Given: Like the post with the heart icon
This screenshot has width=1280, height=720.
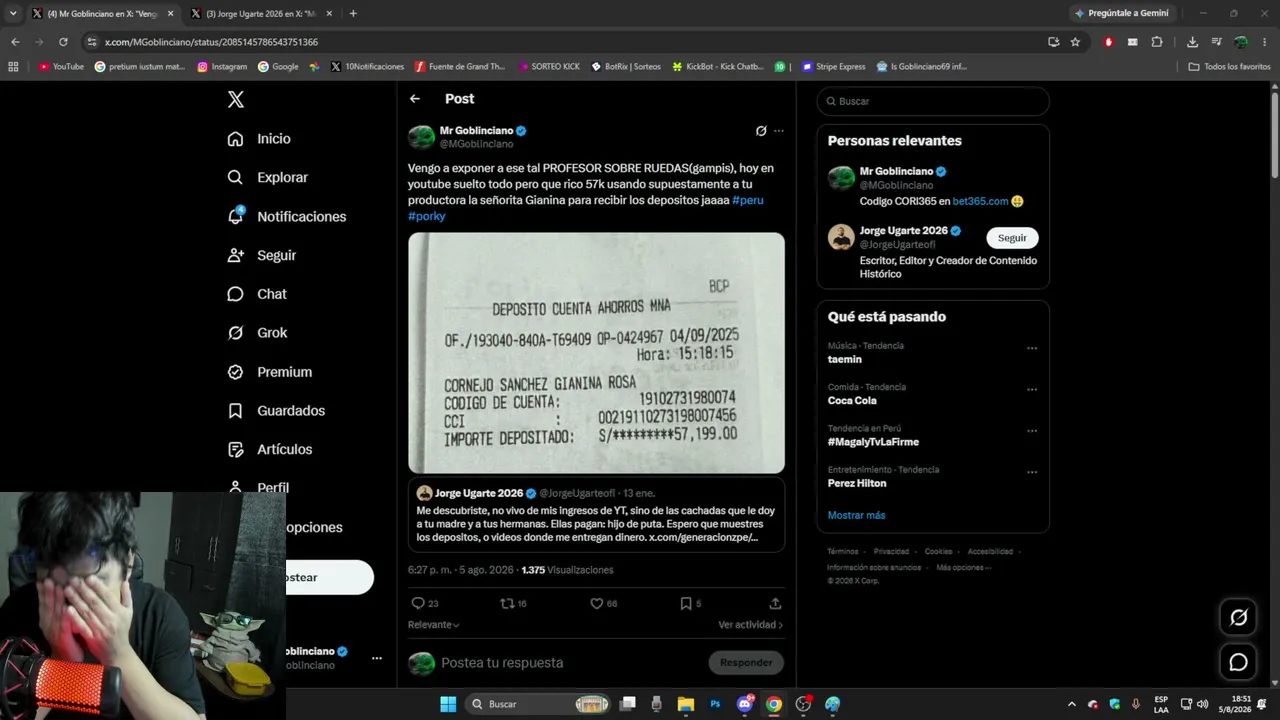Looking at the screenshot, I should (x=596, y=603).
